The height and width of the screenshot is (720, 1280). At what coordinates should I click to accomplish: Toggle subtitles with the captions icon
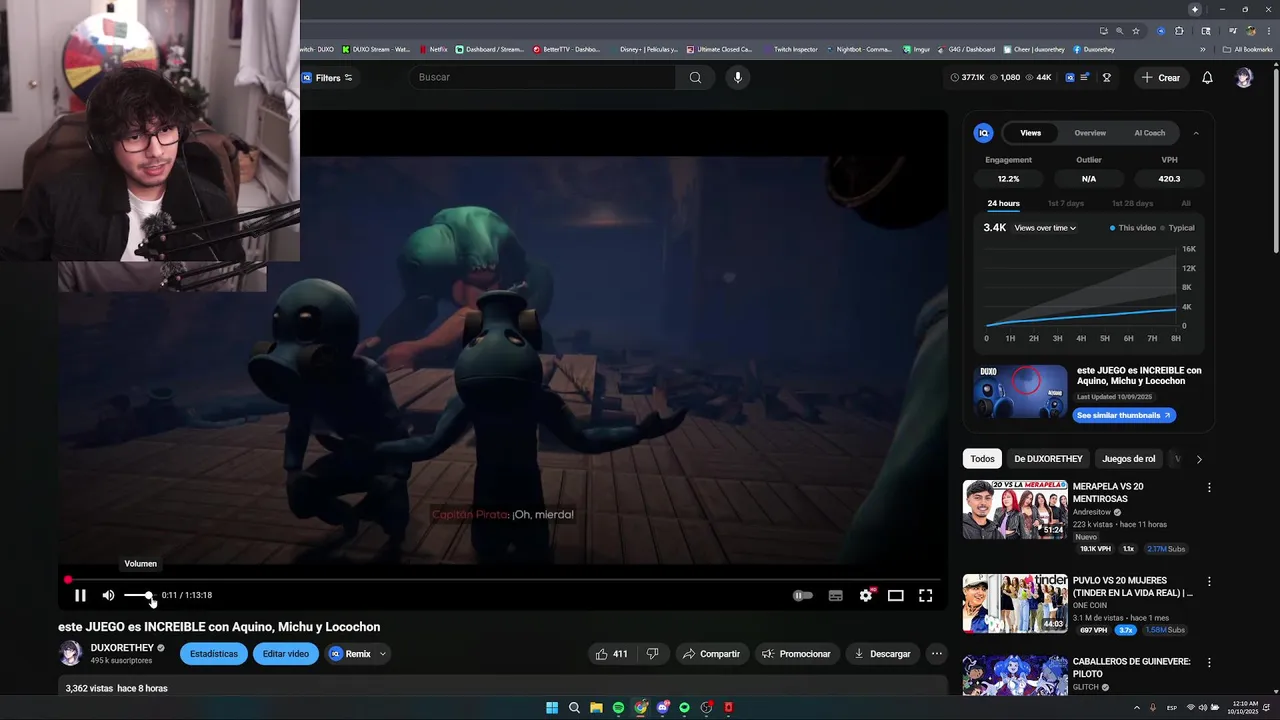click(835, 595)
